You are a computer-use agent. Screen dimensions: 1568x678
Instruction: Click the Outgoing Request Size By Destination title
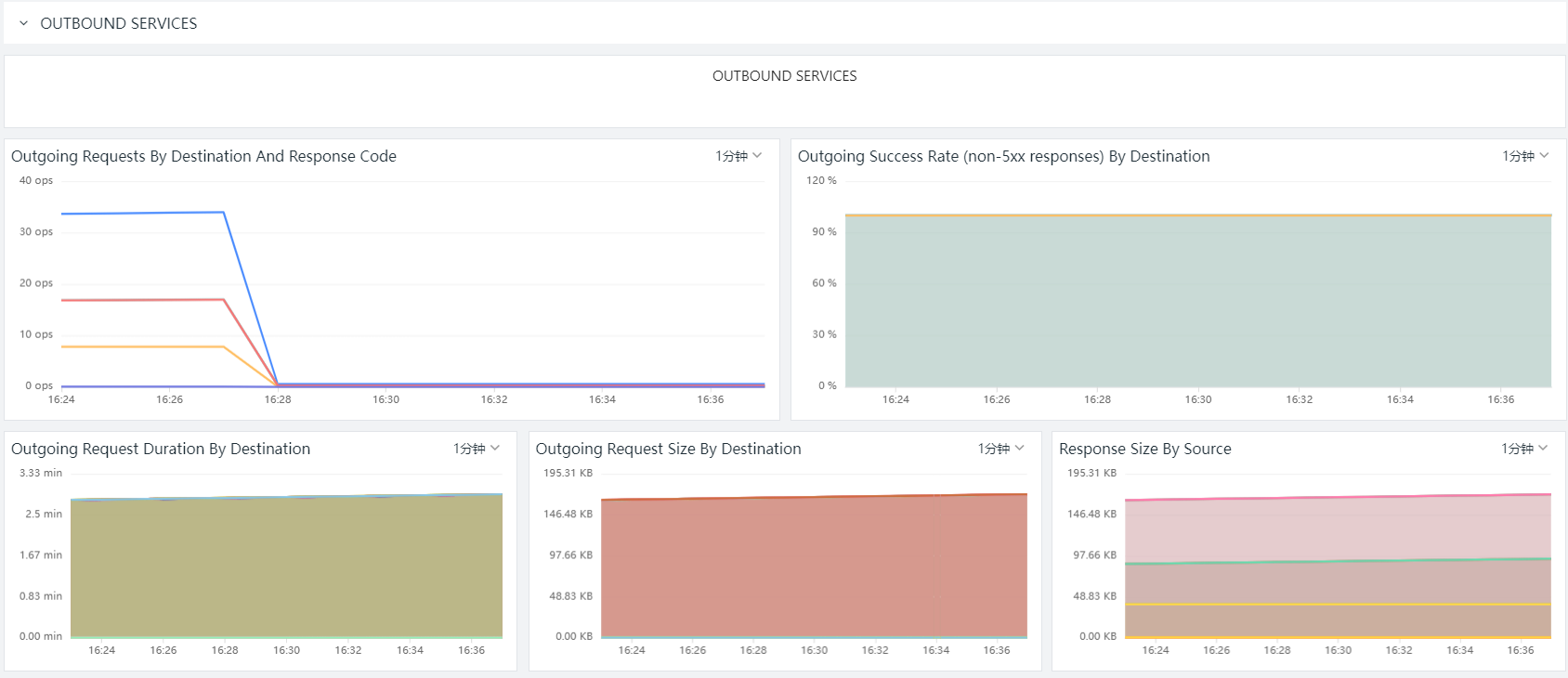(668, 449)
